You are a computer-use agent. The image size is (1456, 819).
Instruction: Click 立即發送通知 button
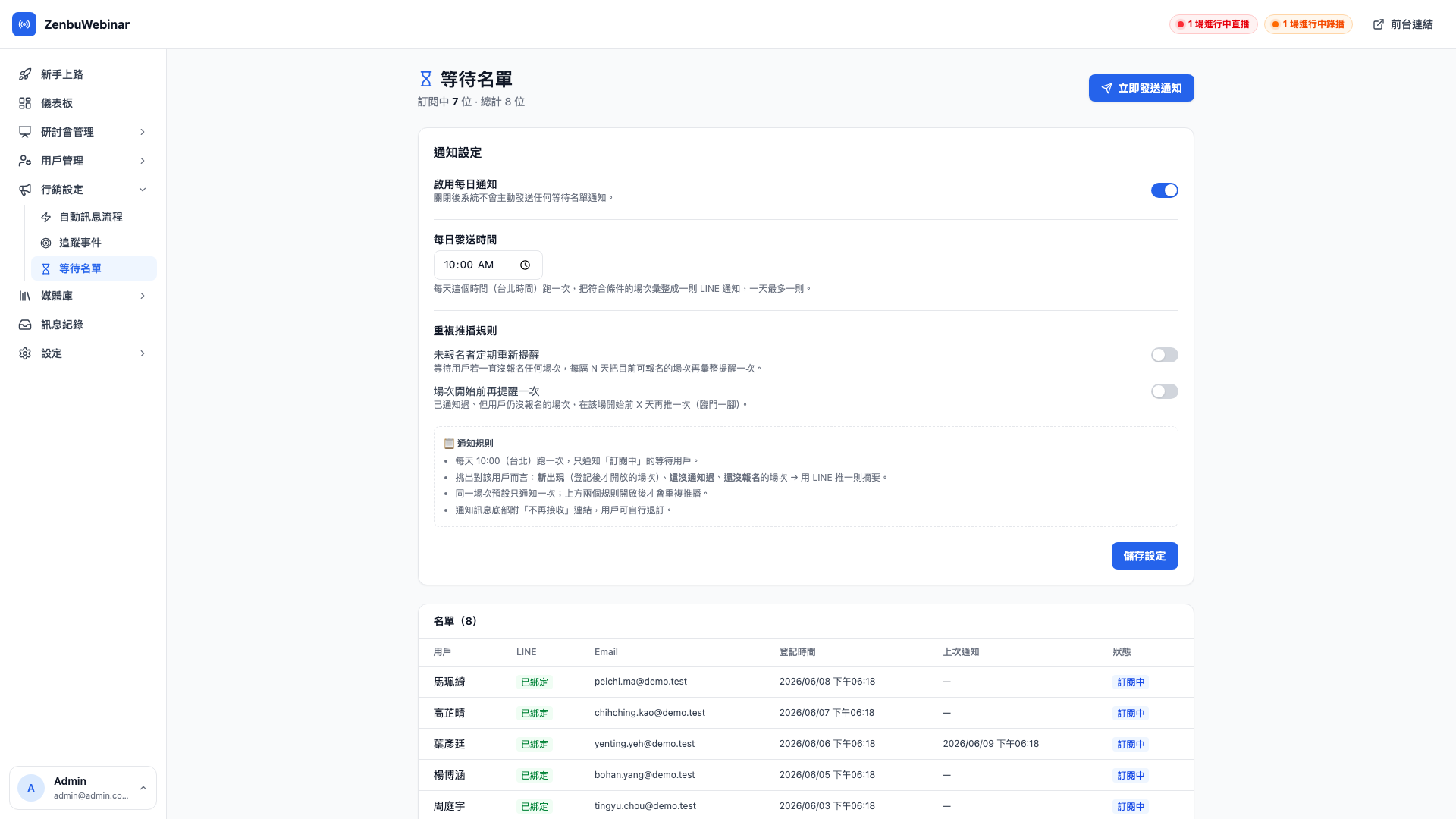click(1141, 88)
